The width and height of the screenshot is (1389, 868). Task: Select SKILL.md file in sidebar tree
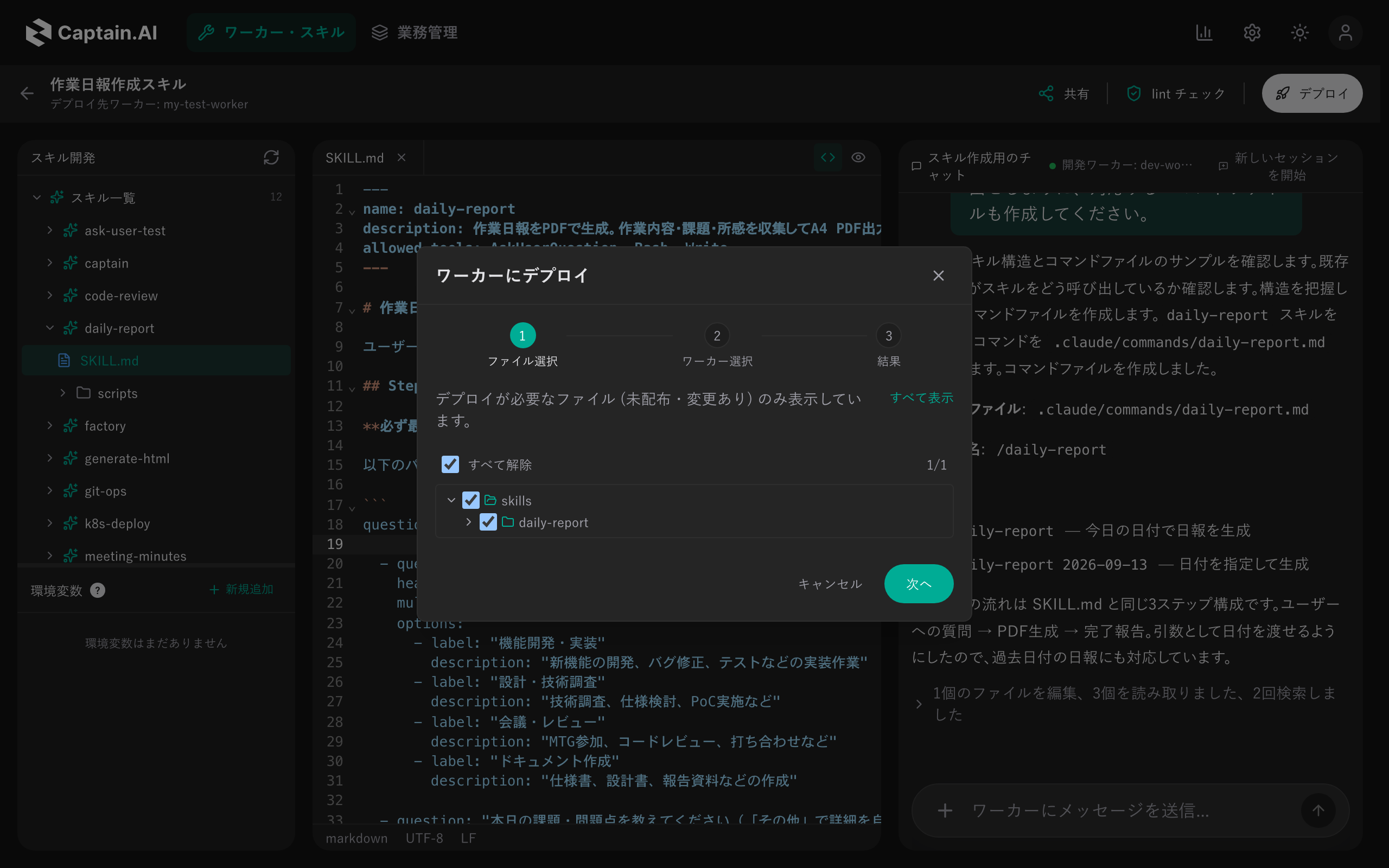[x=156, y=361]
